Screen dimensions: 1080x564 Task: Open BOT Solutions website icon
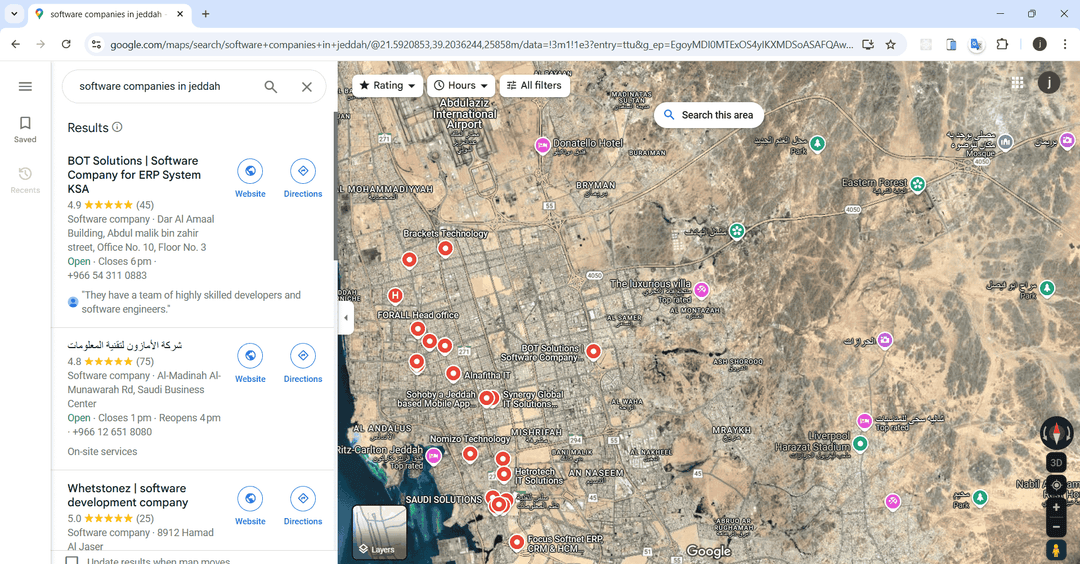coord(250,171)
